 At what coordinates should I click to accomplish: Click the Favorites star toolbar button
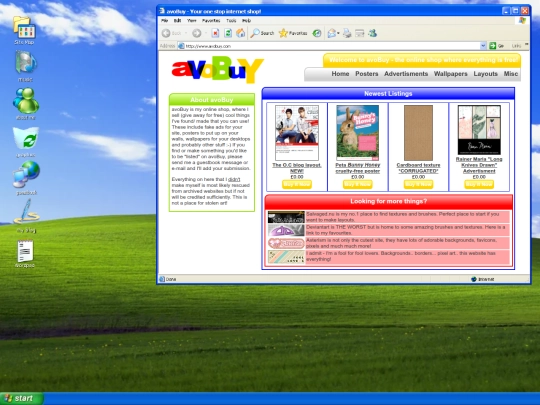[x=293, y=33]
